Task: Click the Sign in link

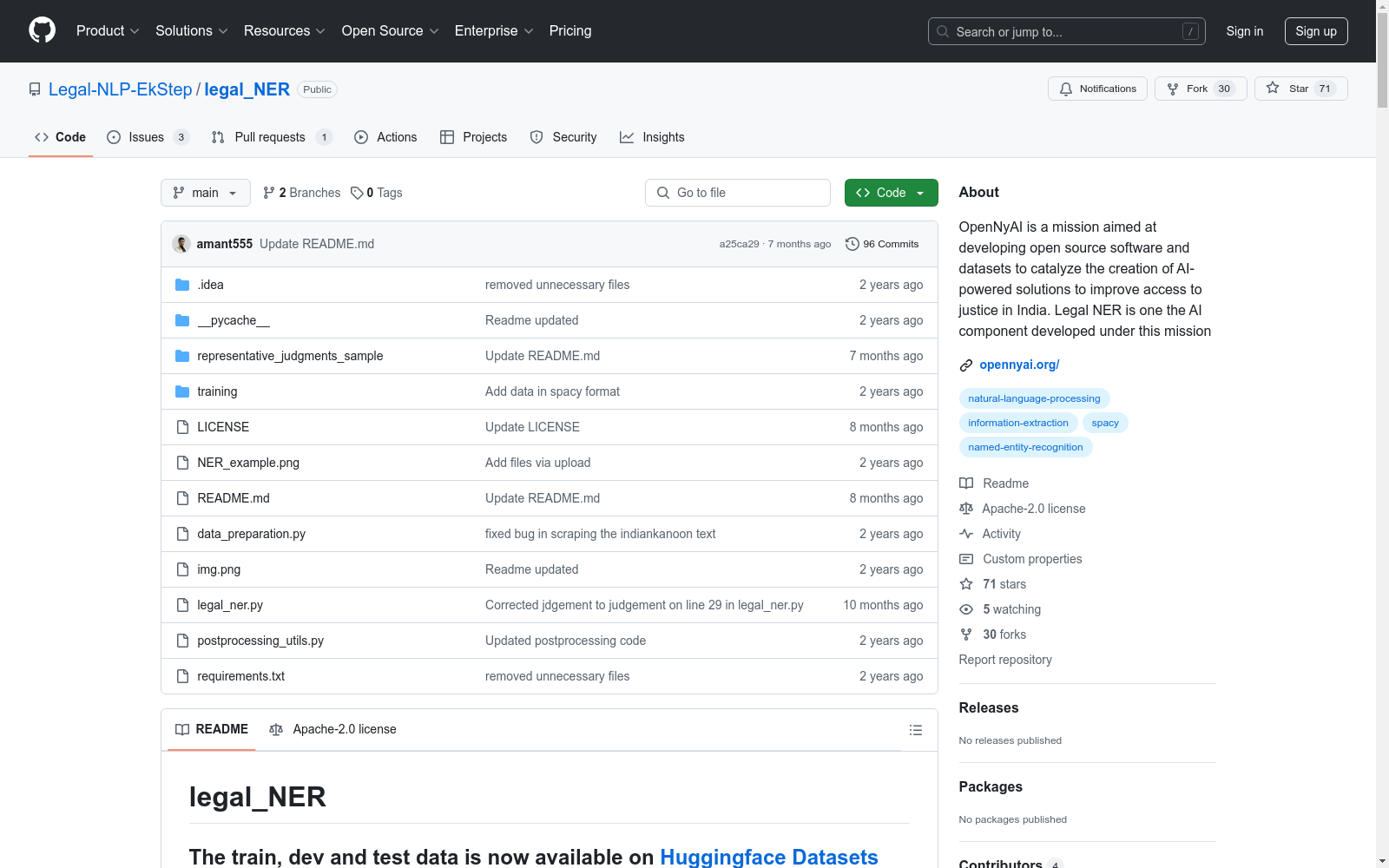Action: click(x=1245, y=31)
